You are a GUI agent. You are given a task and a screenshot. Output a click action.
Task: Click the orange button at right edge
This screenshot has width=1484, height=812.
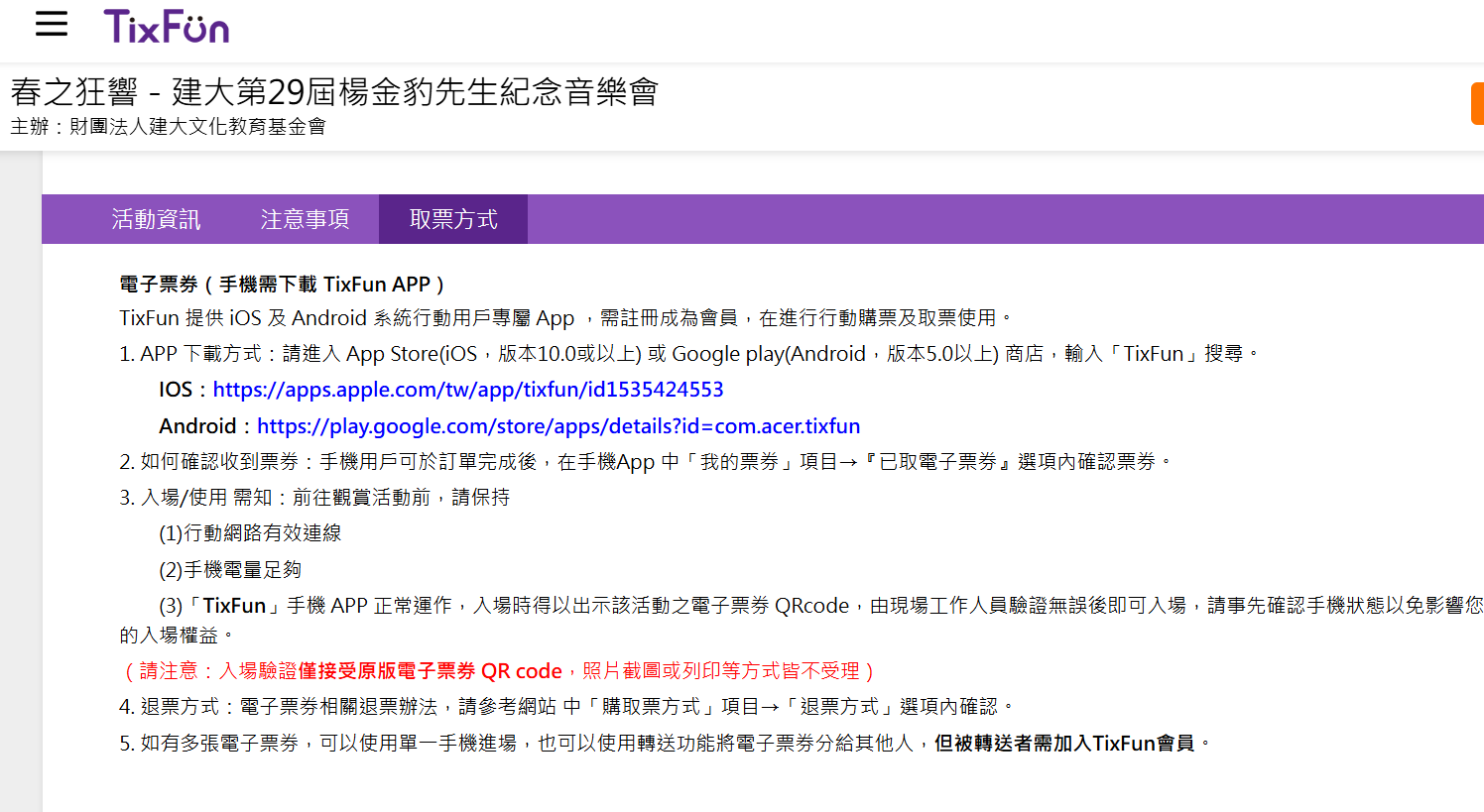click(x=1477, y=104)
